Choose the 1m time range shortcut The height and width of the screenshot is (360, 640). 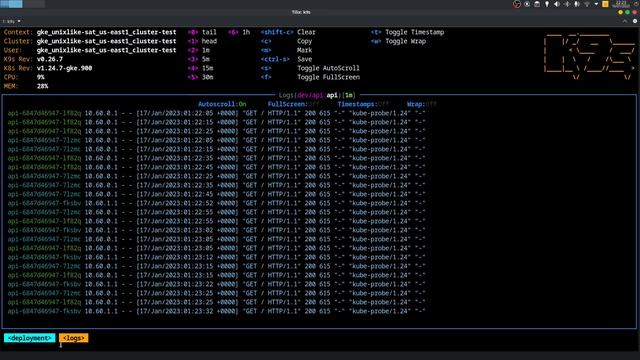coord(198,50)
